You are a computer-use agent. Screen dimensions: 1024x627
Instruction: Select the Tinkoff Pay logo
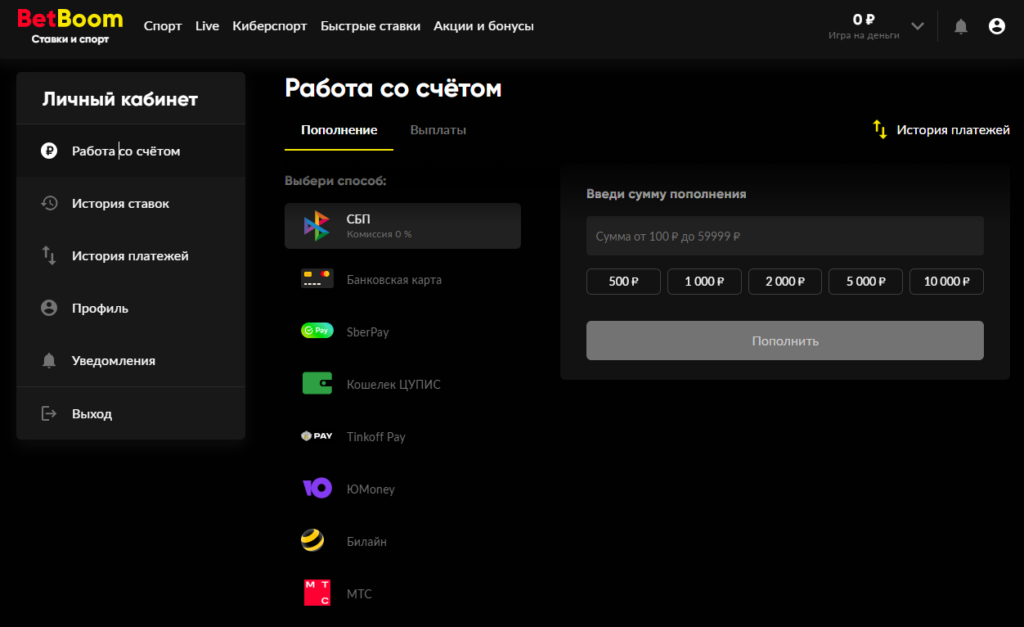[x=317, y=436]
